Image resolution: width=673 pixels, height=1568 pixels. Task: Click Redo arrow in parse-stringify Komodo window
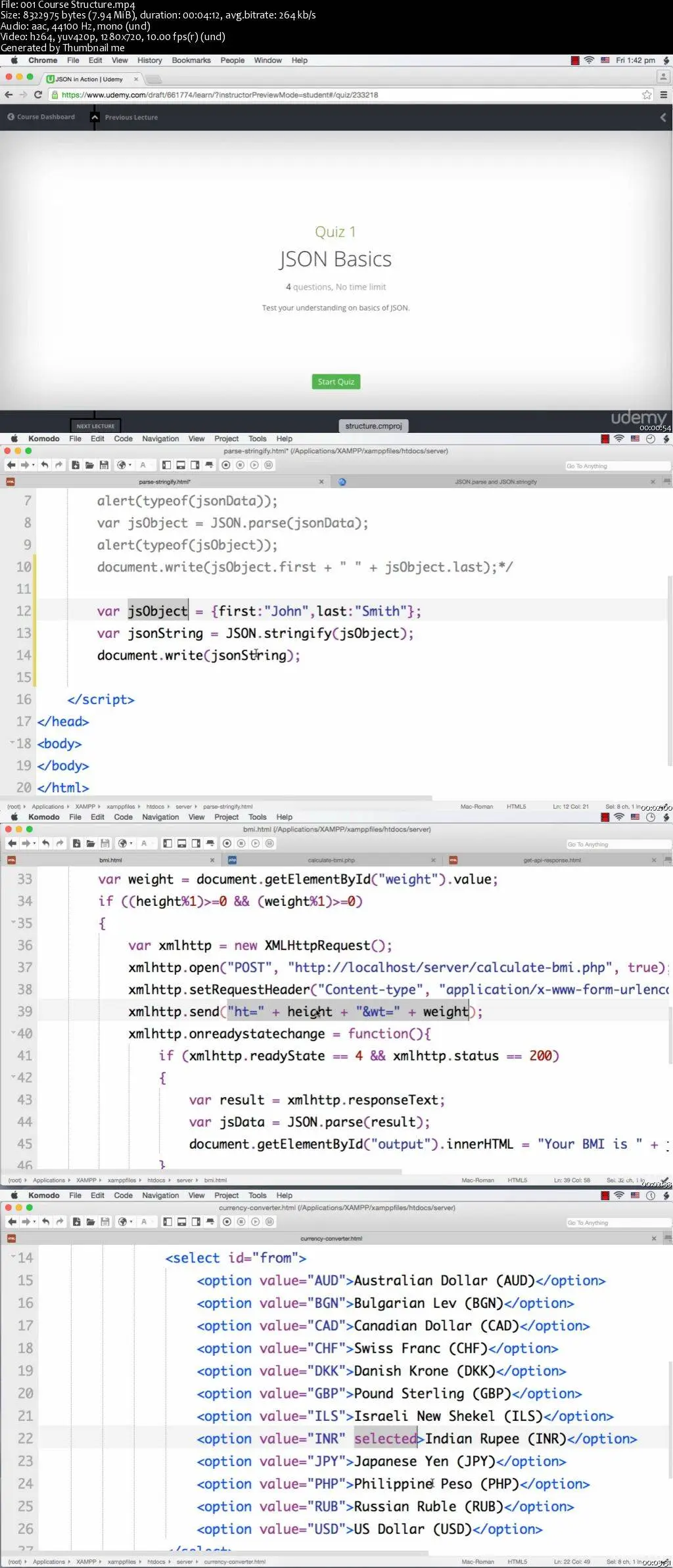[x=58, y=465]
